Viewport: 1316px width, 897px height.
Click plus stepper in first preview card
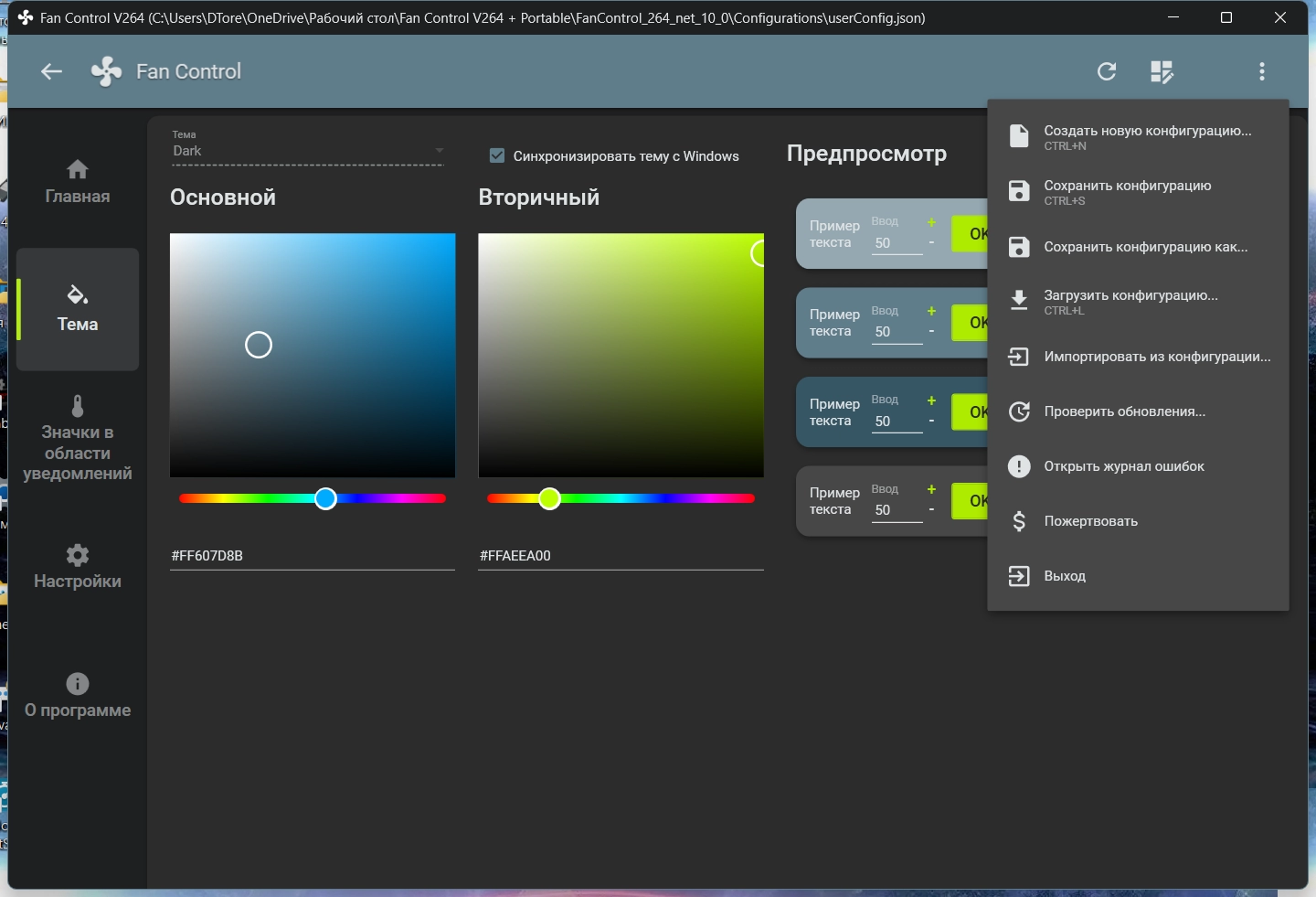931,222
